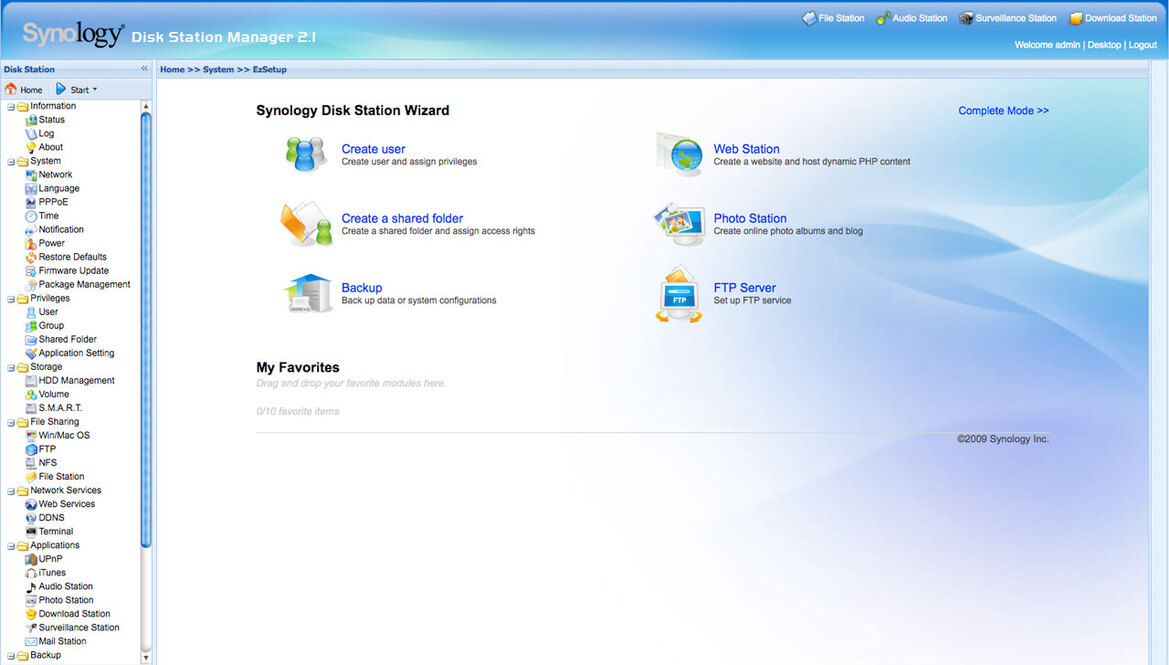Collapse the Disk Station sidebar panel
The width and height of the screenshot is (1169, 665).
point(145,69)
